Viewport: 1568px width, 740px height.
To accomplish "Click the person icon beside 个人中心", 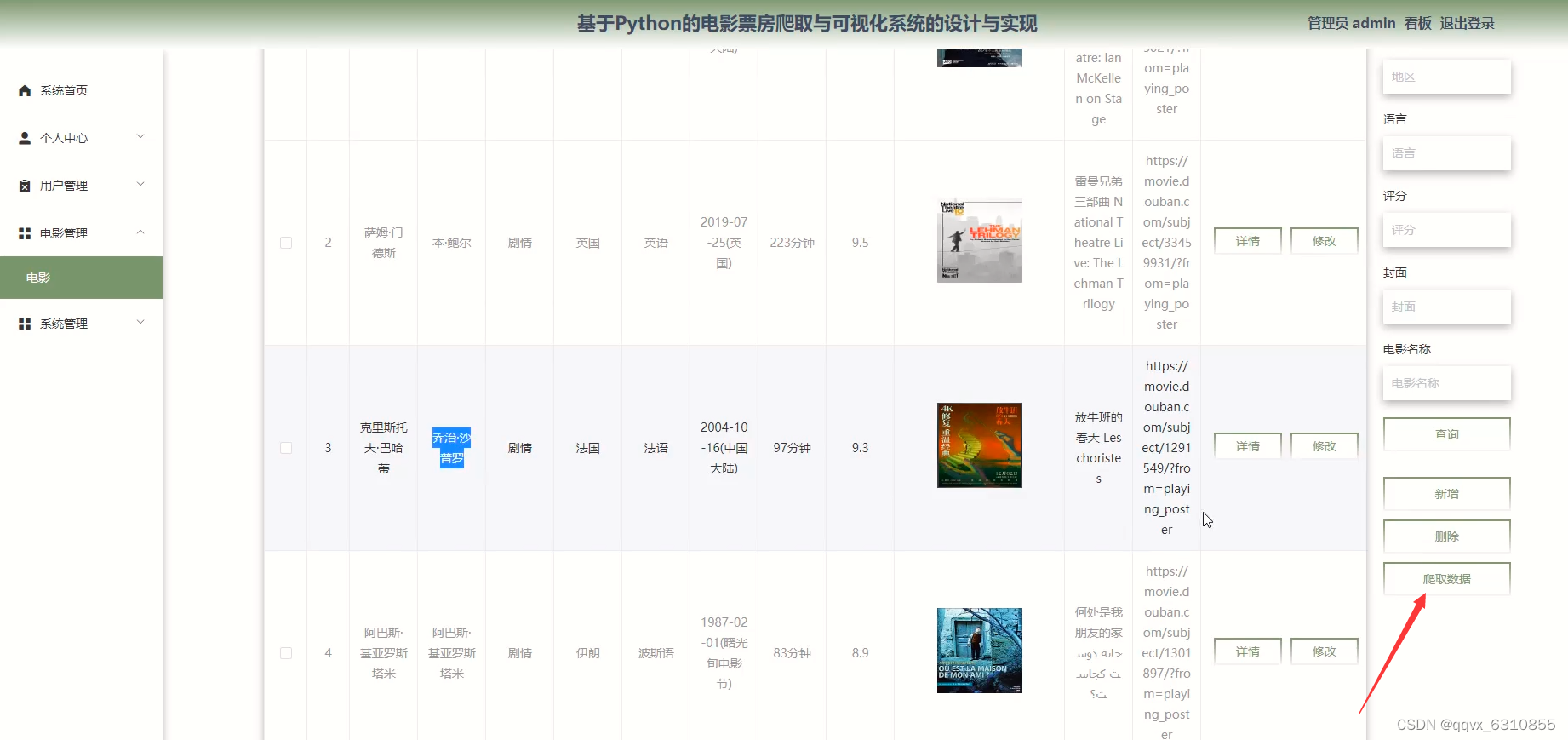I will click(25, 138).
